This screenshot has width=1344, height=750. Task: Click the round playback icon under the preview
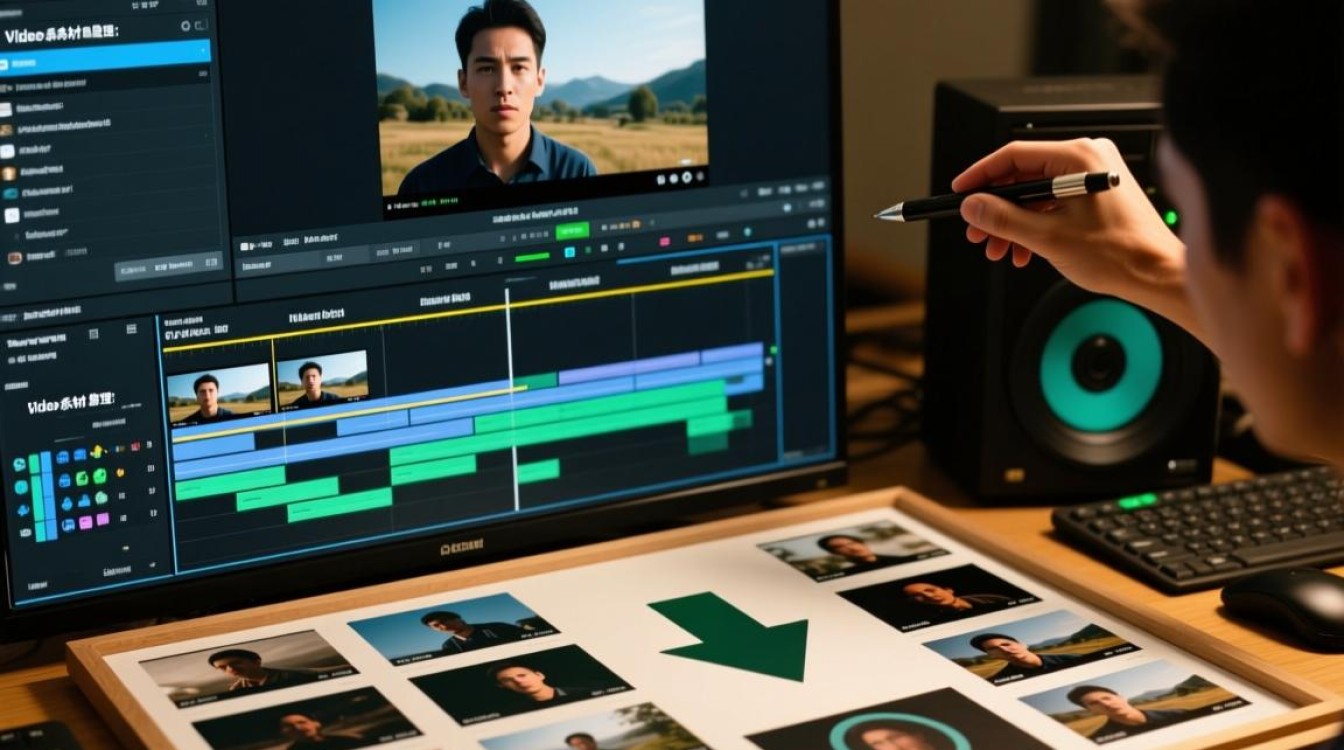point(687,178)
